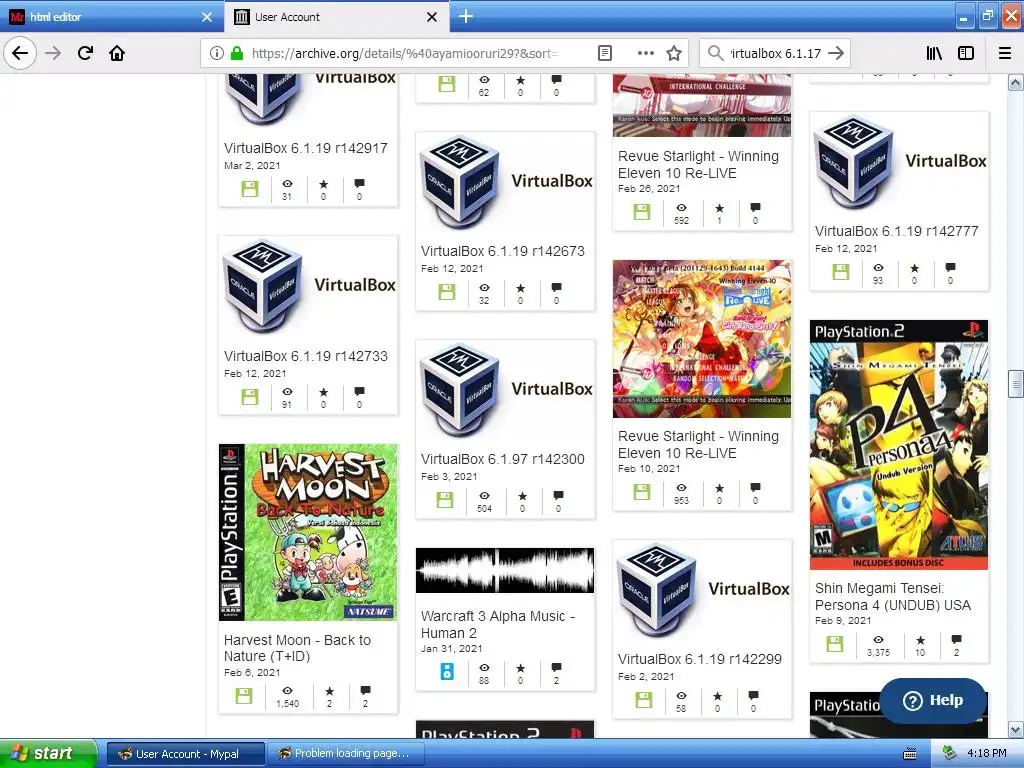
Task: Click the scrollbar down arrow
Action: click(x=1016, y=729)
